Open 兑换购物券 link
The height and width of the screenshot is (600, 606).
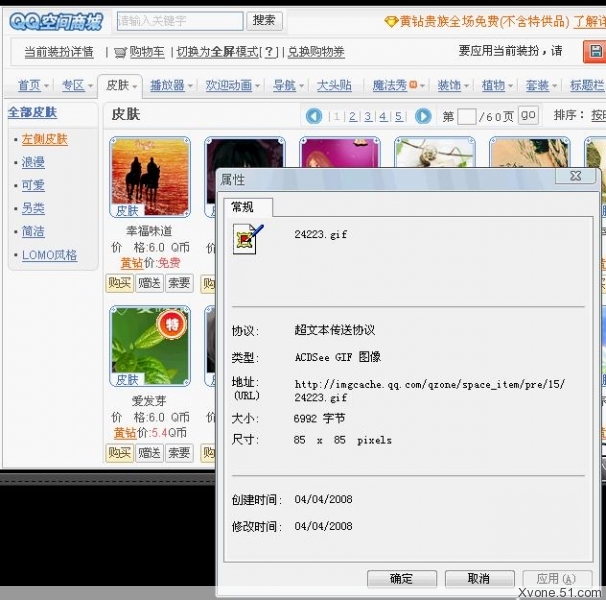click(316, 52)
